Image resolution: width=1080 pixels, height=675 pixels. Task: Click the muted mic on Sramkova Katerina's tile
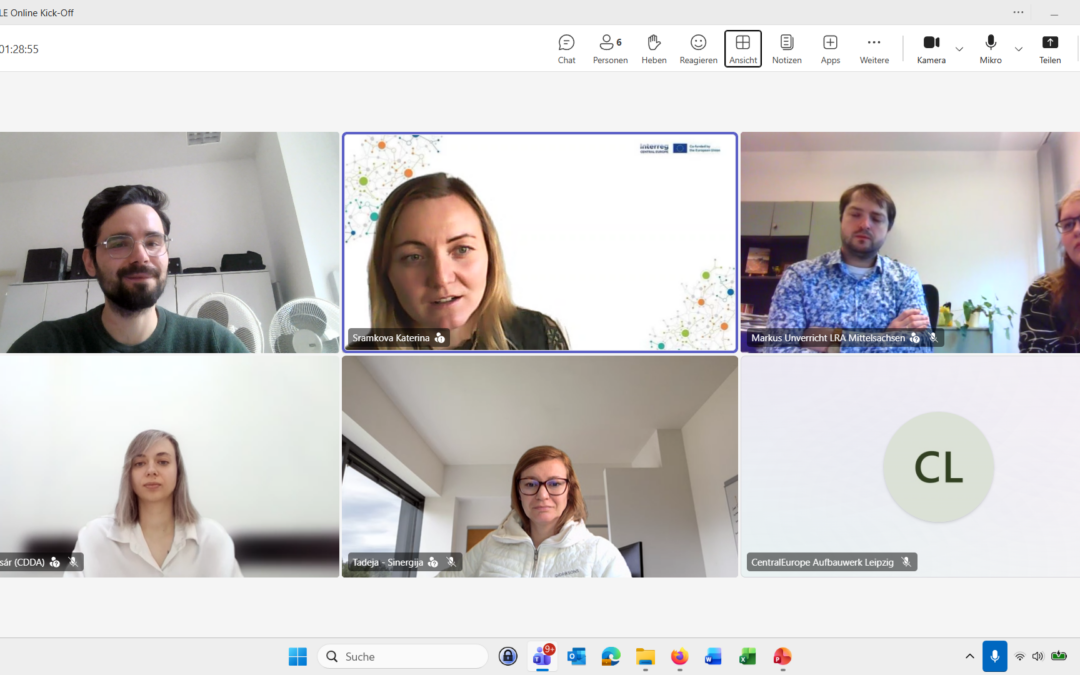(x=440, y=338)
